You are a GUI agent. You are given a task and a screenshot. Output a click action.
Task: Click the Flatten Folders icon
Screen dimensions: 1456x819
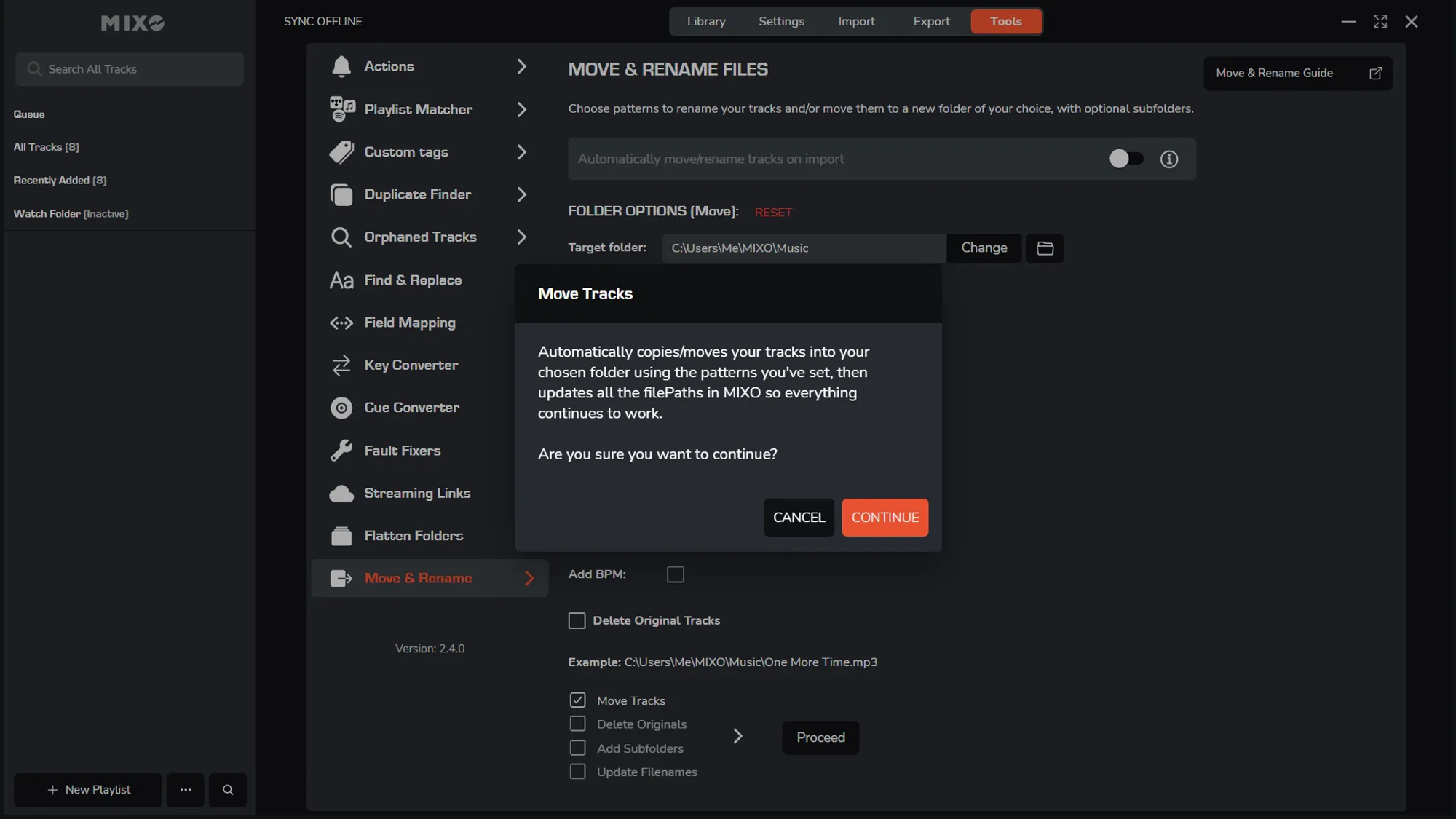tap(341, 536)
